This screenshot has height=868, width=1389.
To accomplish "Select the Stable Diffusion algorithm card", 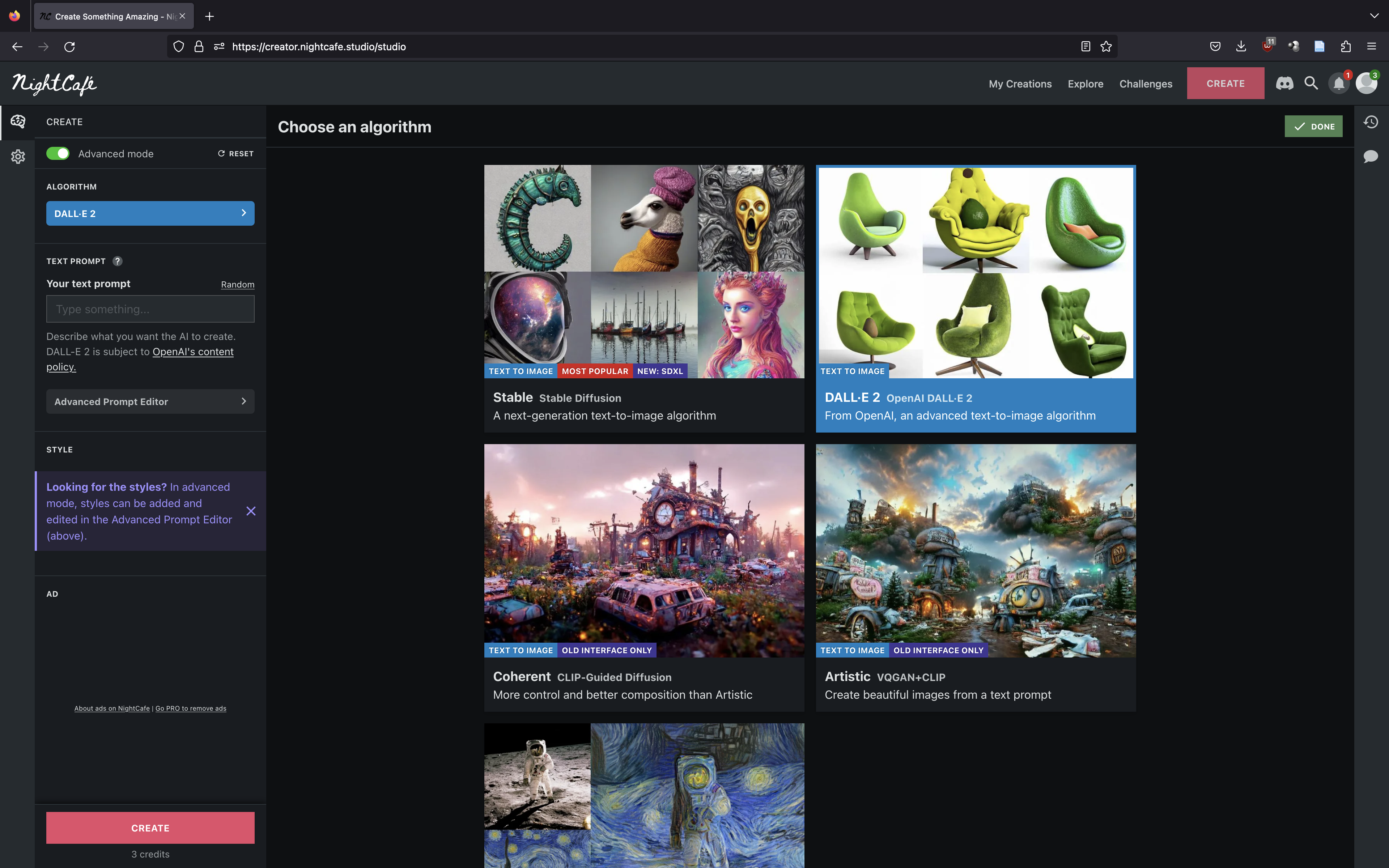I will [644, 298].
